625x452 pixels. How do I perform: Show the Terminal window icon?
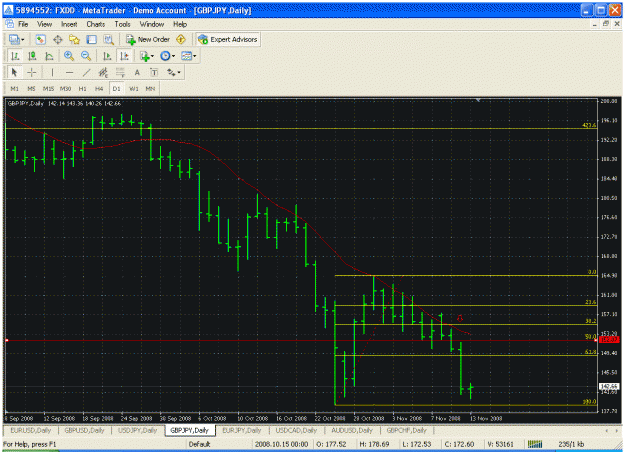92,39
